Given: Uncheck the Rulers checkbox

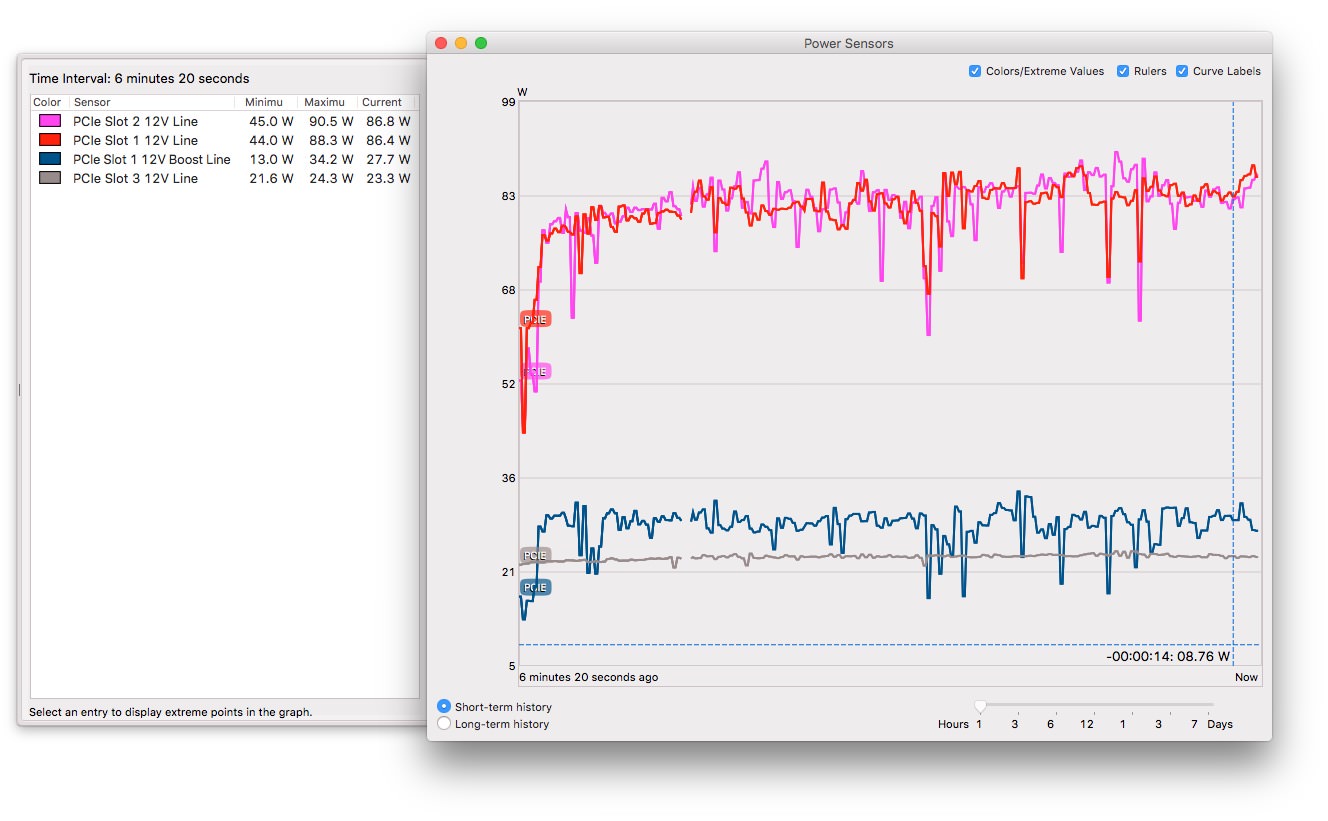Looking at the screenshot, I should click(1123, 72).
